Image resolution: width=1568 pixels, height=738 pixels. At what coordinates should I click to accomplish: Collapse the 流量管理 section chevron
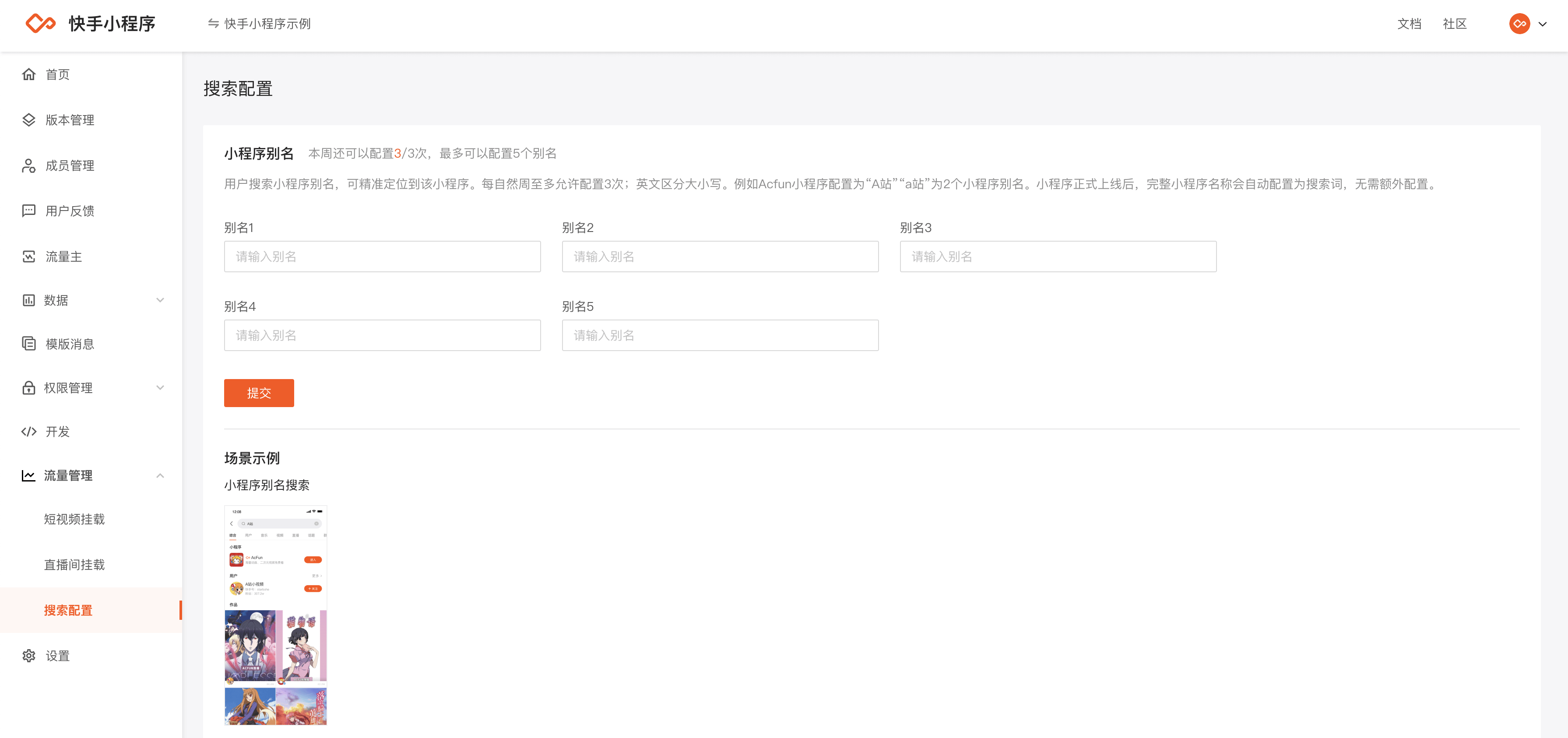[x=160, y=475]
